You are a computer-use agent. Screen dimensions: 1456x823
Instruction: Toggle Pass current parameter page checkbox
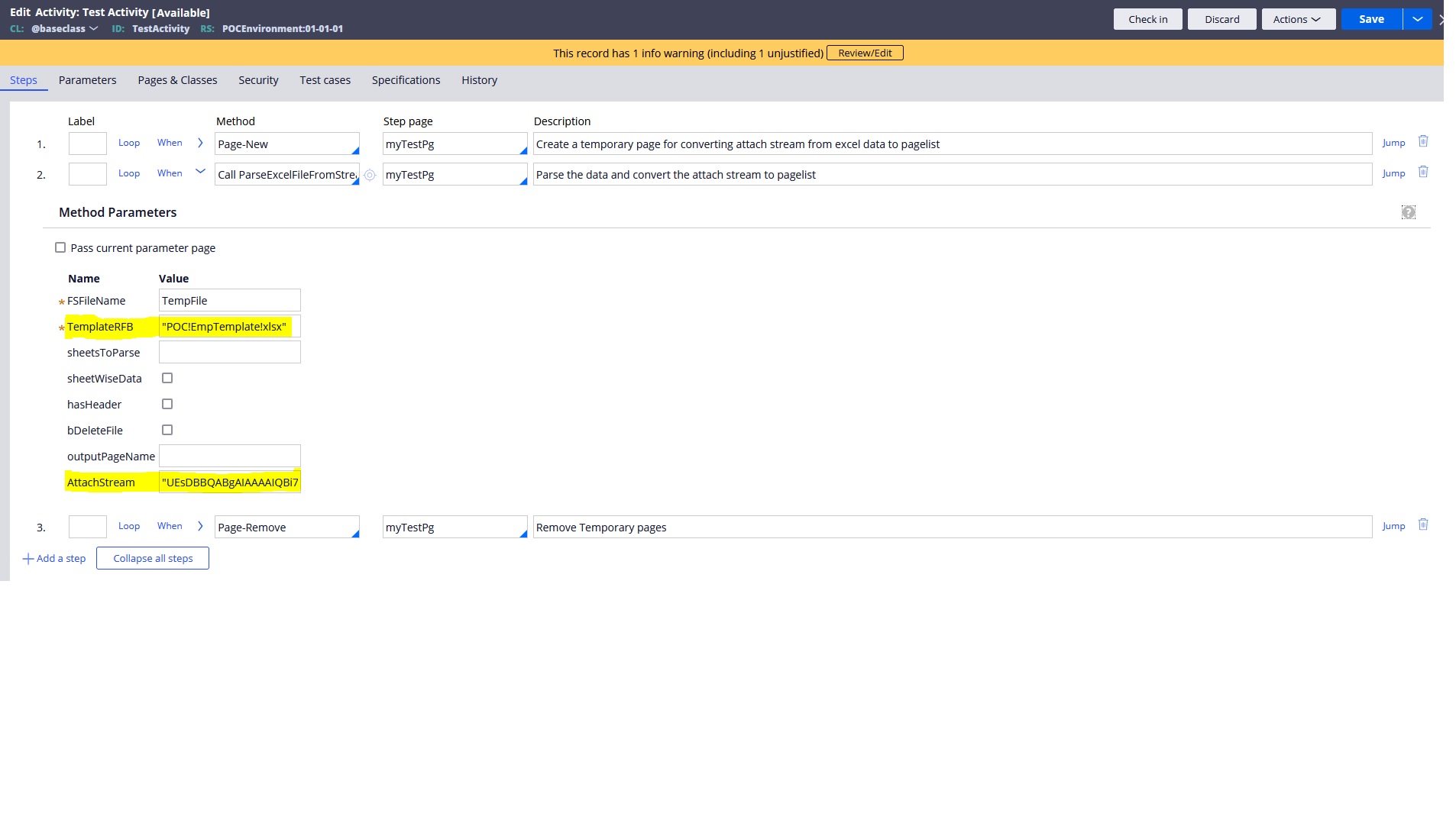click(x=60, y=247)
